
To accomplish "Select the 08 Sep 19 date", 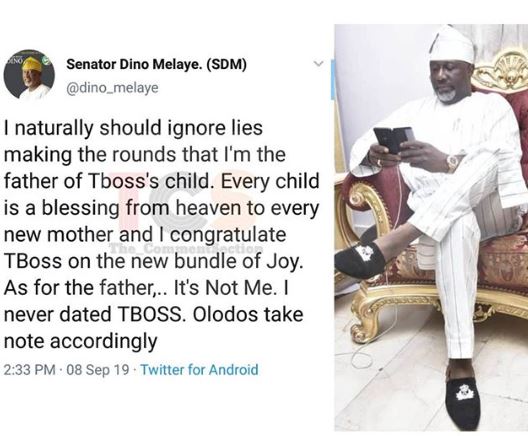I will (98, 370).
